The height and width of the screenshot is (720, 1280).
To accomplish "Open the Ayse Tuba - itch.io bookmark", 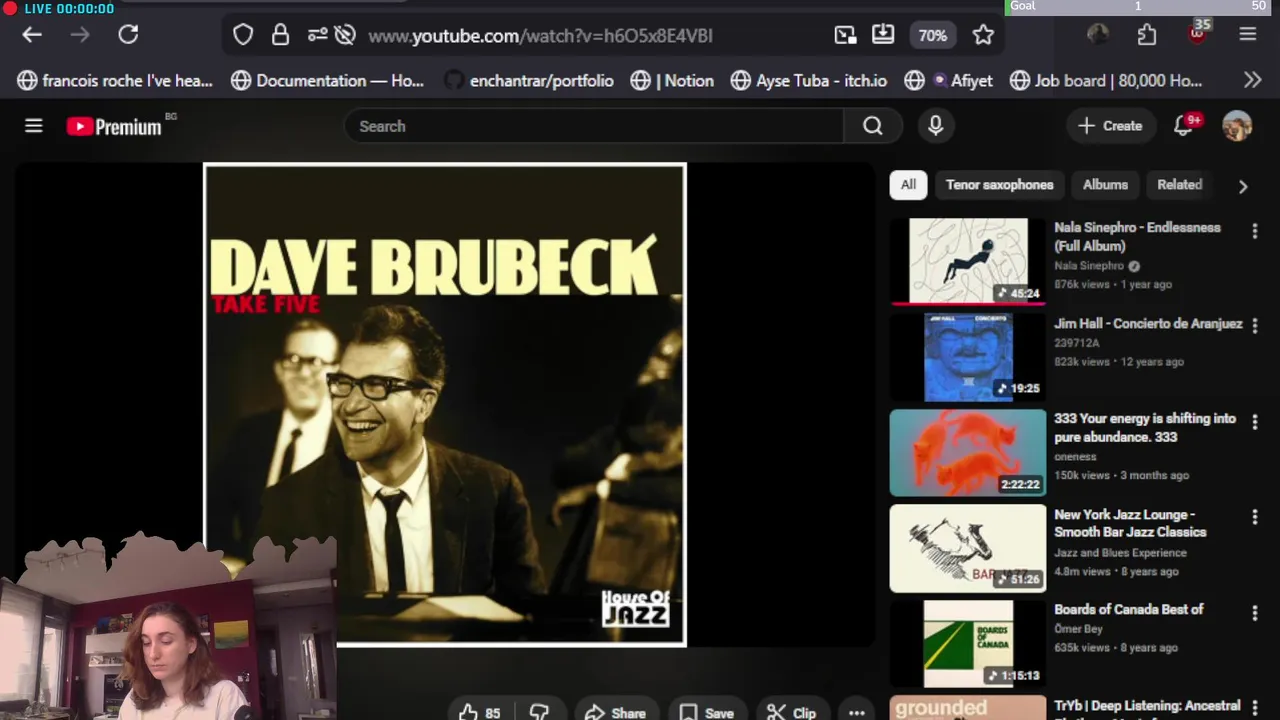I will [808, 80].
